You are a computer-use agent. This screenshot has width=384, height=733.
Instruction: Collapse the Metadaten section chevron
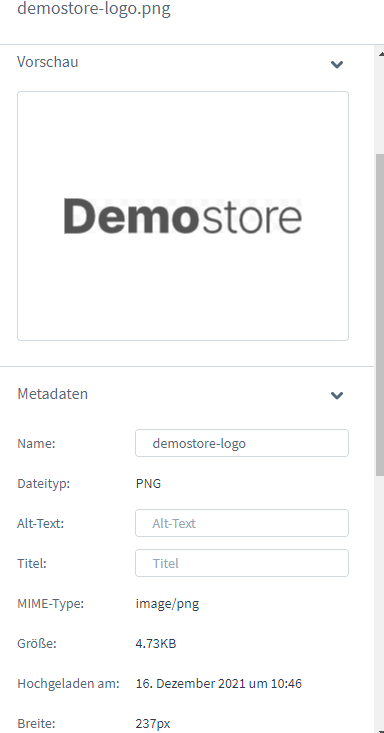coord(337,395)
